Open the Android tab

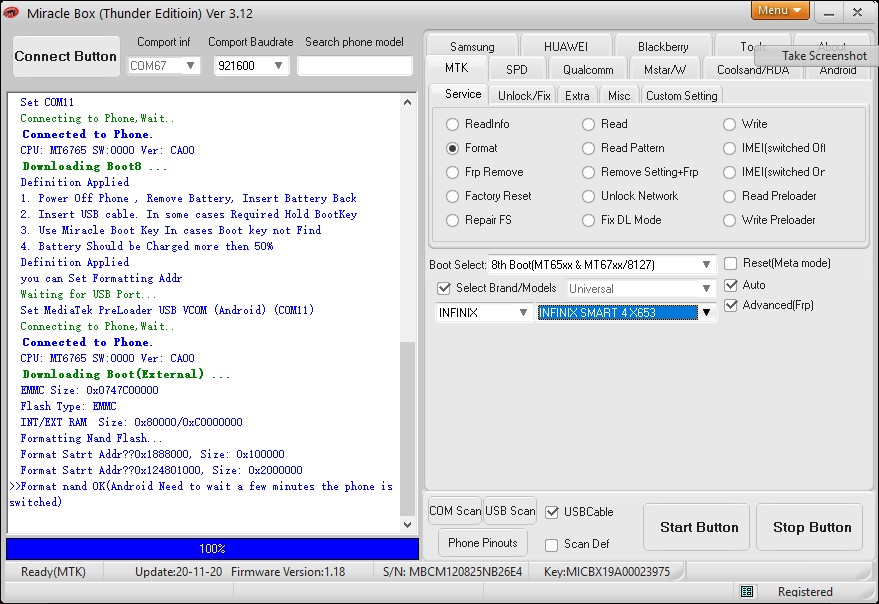838,71
